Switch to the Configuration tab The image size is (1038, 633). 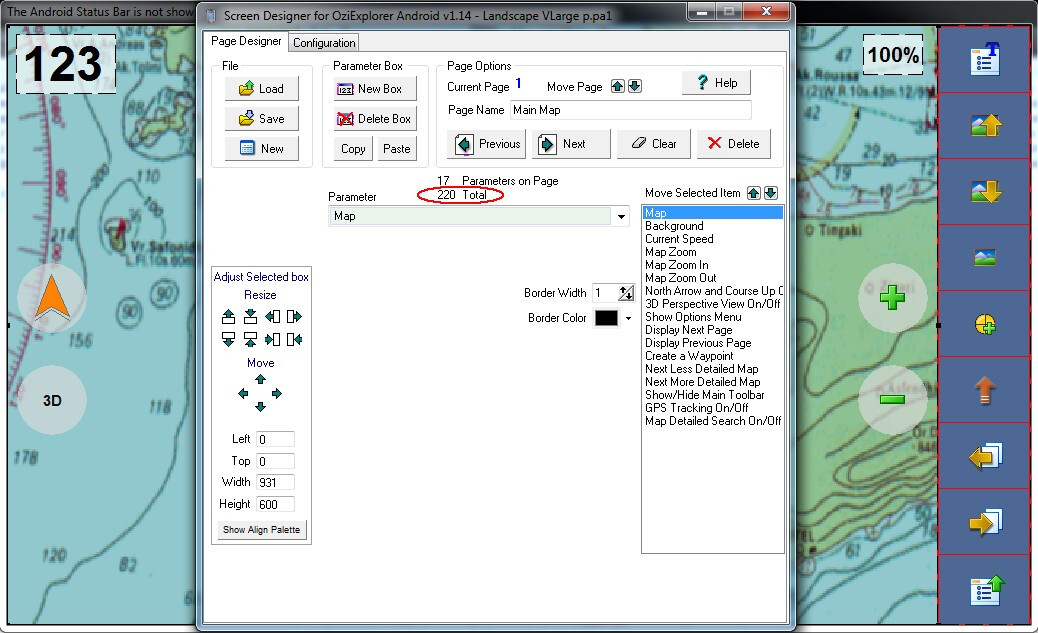324,43
